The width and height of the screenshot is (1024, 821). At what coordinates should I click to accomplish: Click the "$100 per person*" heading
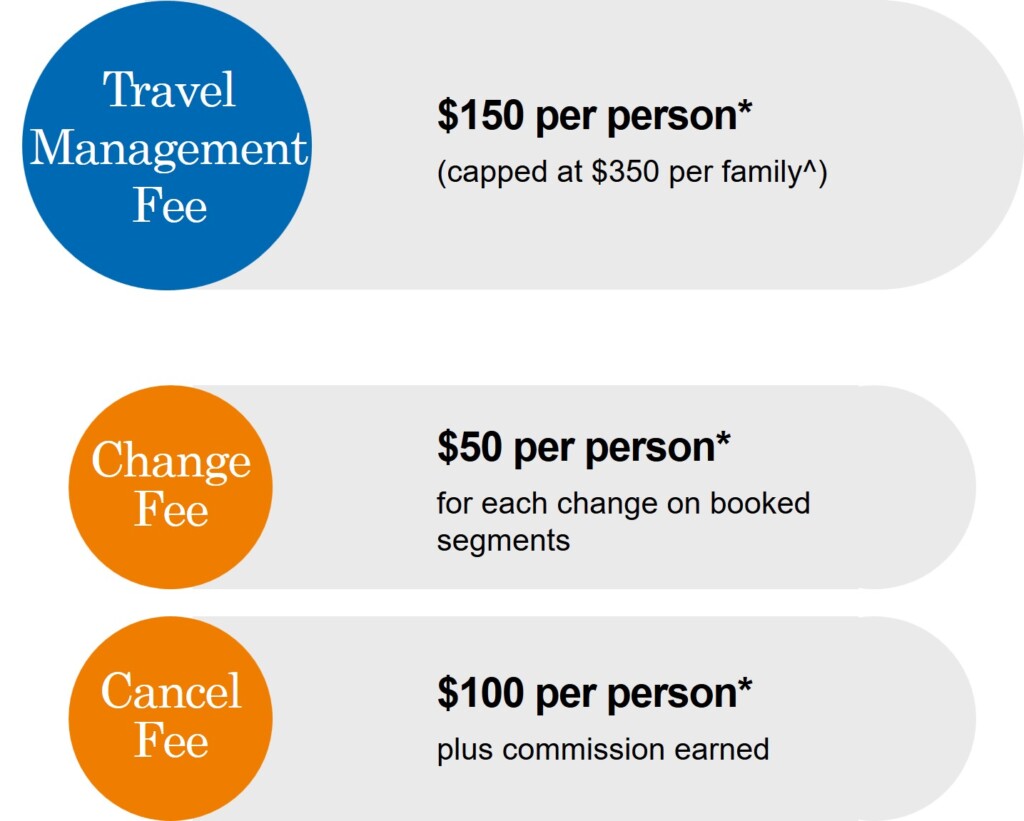coord(594,693)
